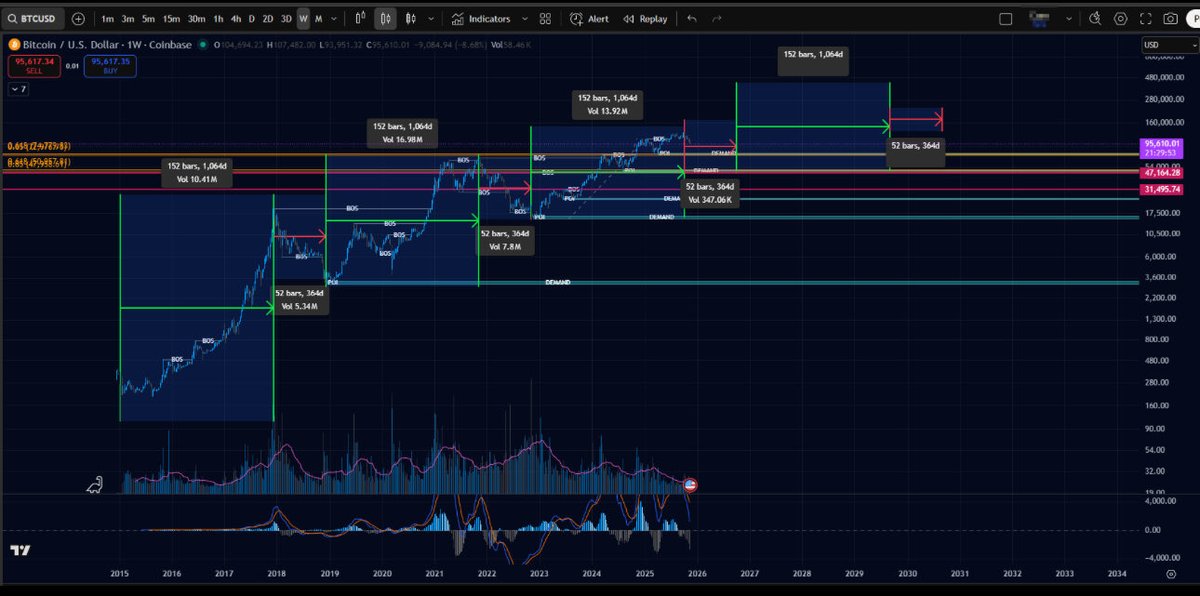Select the Hollow candles chart style icon

[409, 19]
